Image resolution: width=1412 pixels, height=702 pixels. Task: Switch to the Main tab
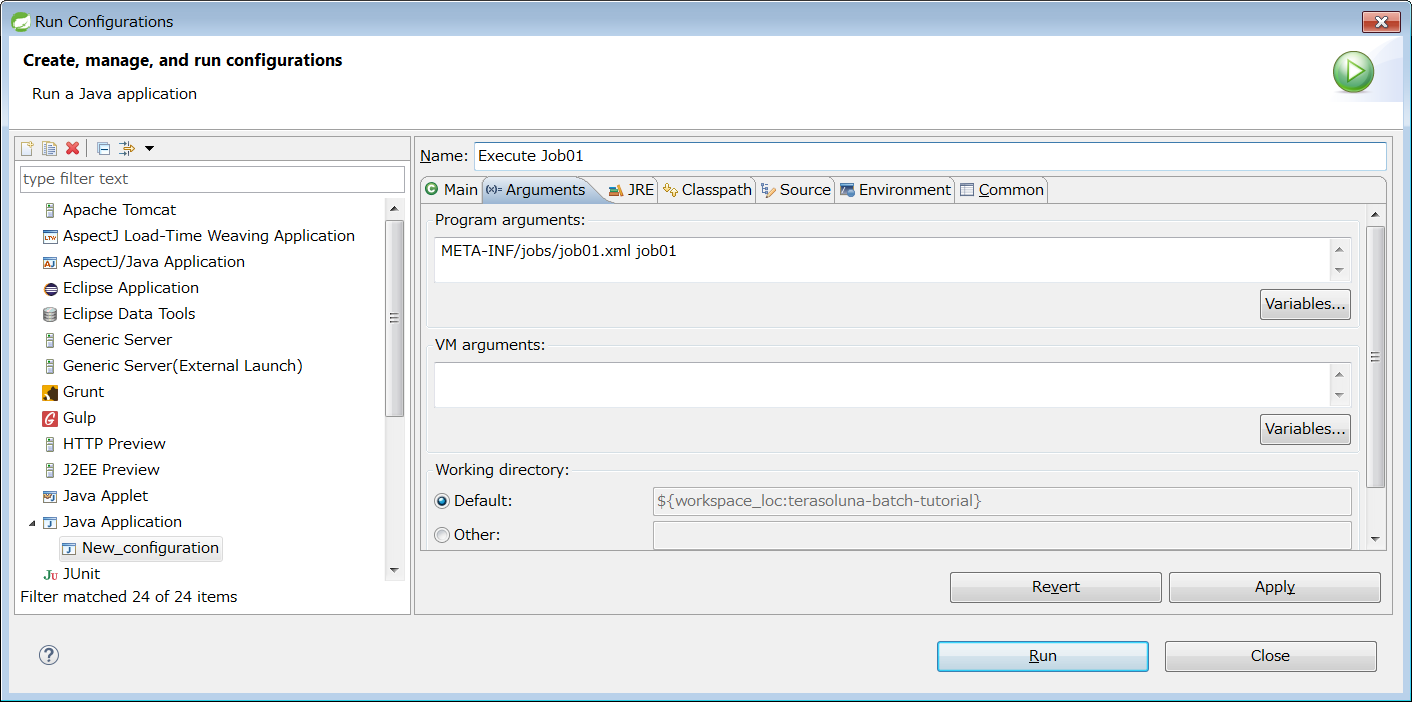[x=451, y=190]
